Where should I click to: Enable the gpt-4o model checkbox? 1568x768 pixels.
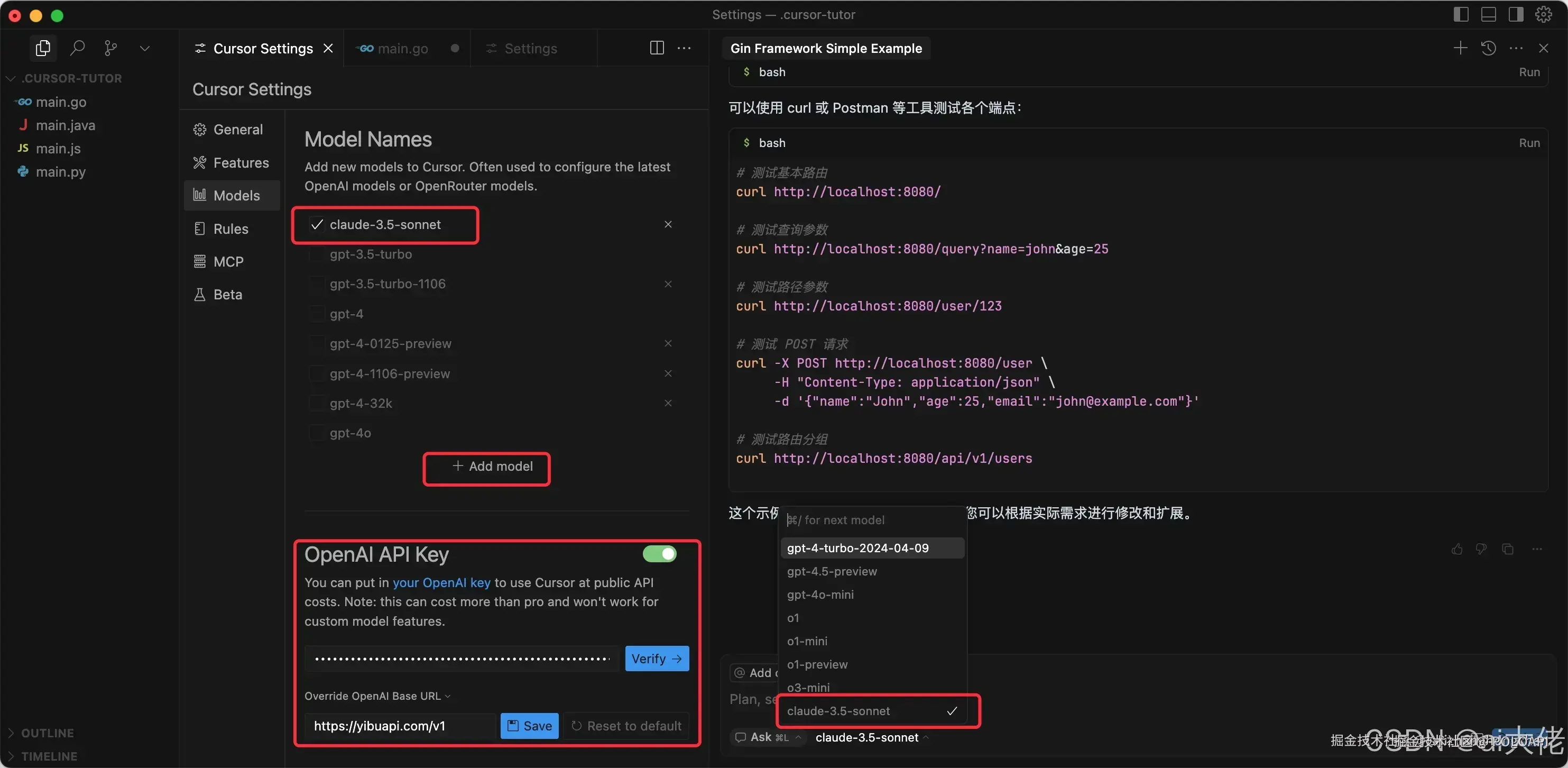(x=317, y=434)
